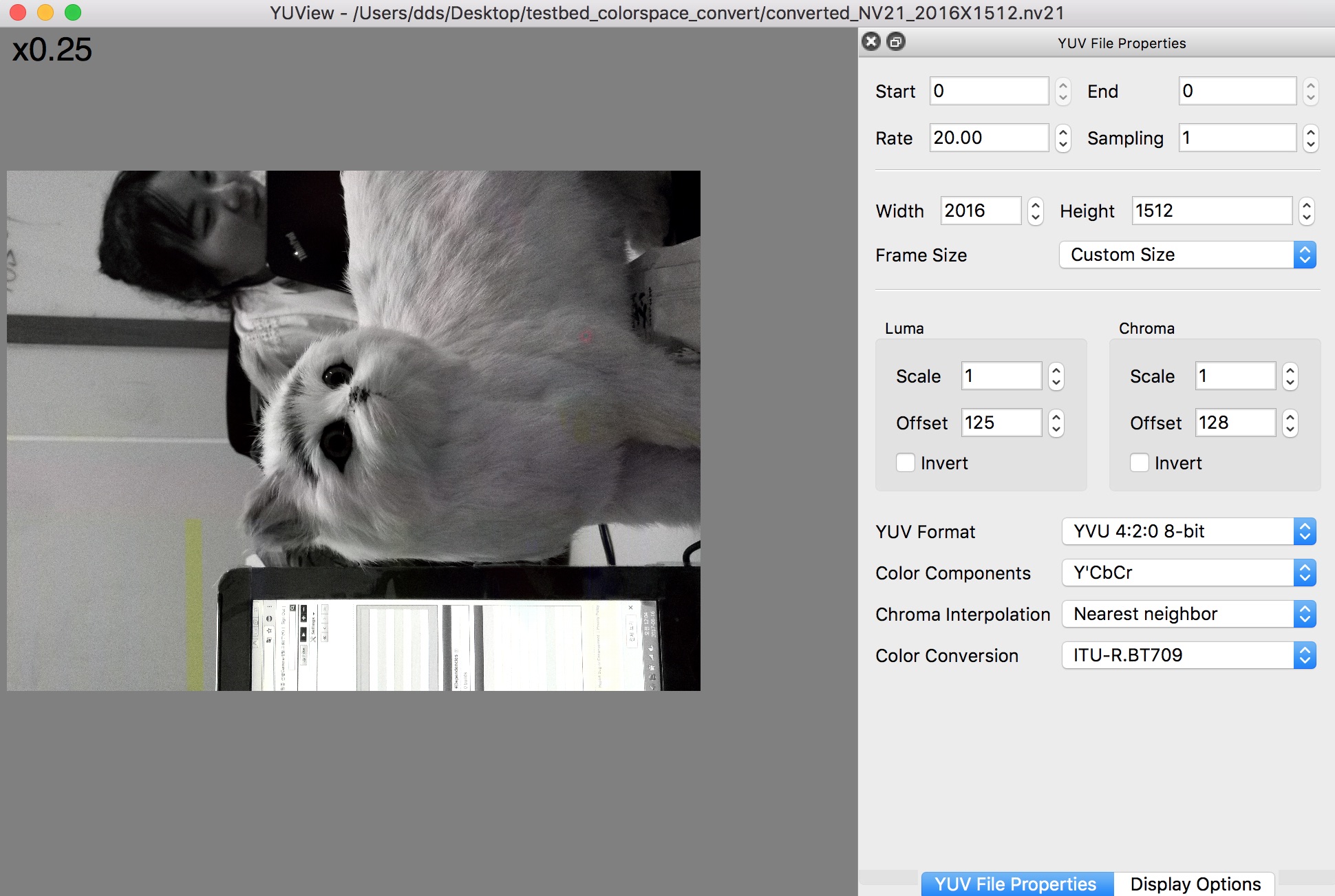1335x896 pixels.
Task: Increase the Sampling value with the stepper
Action: click(1312, 133)
